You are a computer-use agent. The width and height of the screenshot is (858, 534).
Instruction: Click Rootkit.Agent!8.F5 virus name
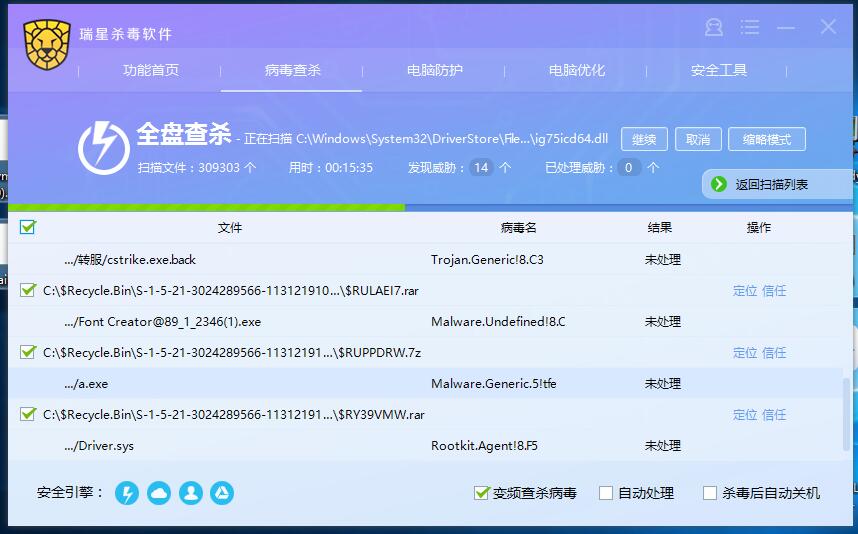click(x=484, y=446)
